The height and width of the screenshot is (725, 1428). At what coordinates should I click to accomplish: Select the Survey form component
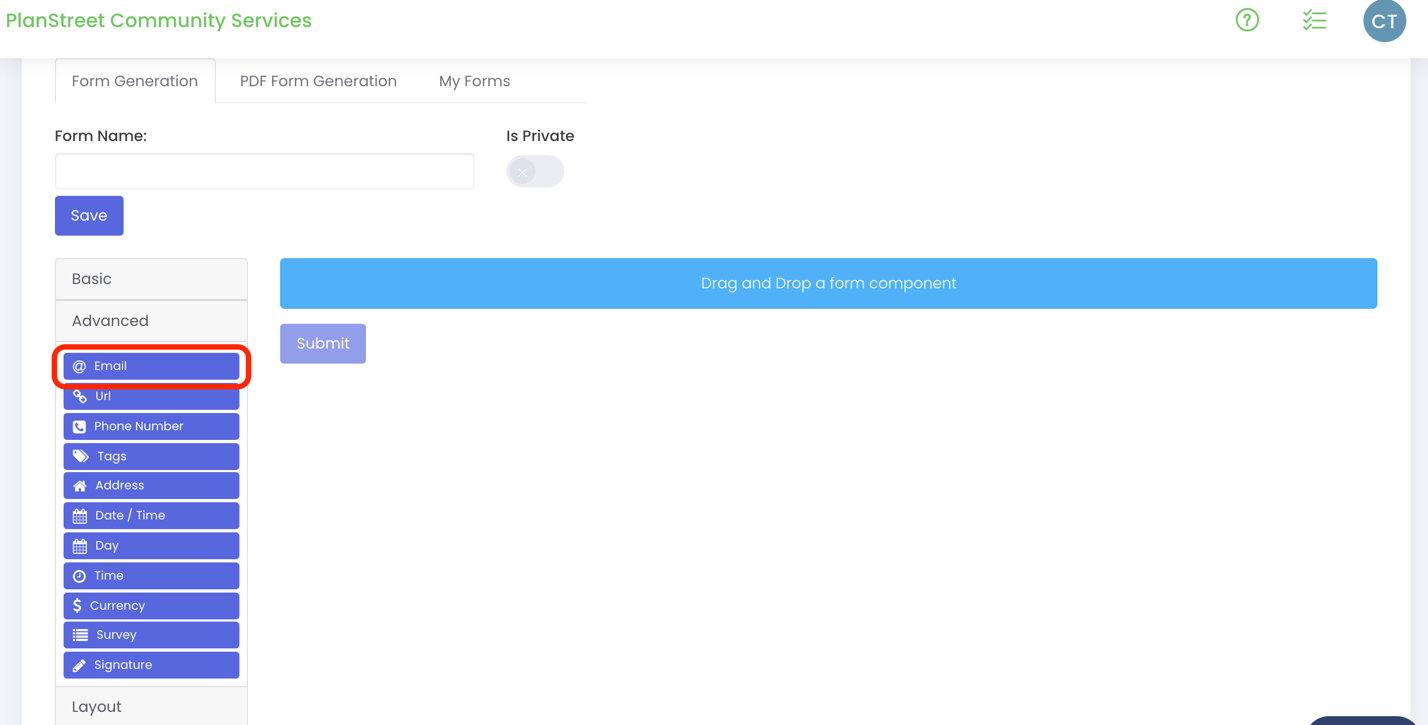(151, 635)
